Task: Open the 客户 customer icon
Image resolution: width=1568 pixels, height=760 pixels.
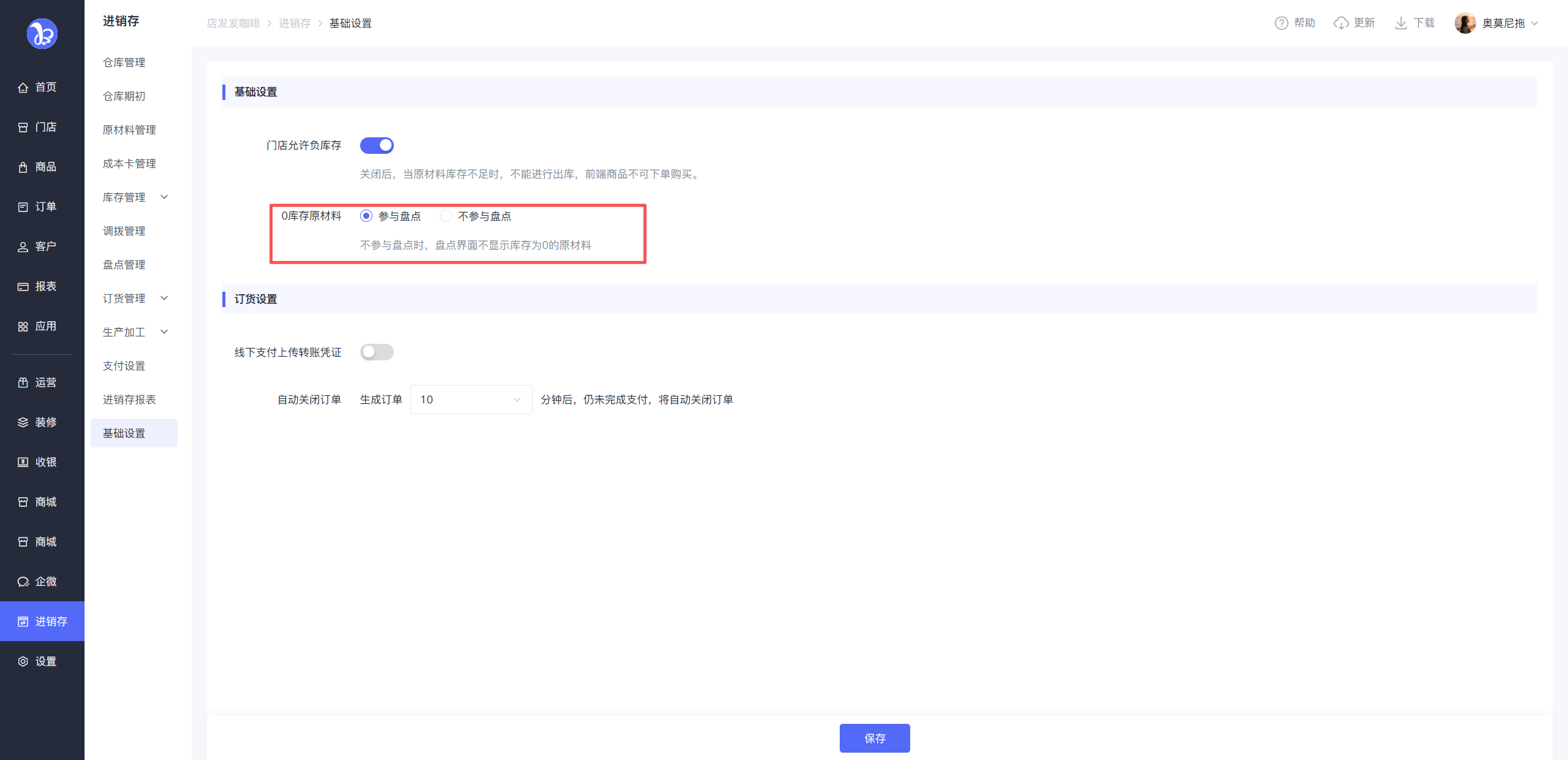Action: point(23,247)
